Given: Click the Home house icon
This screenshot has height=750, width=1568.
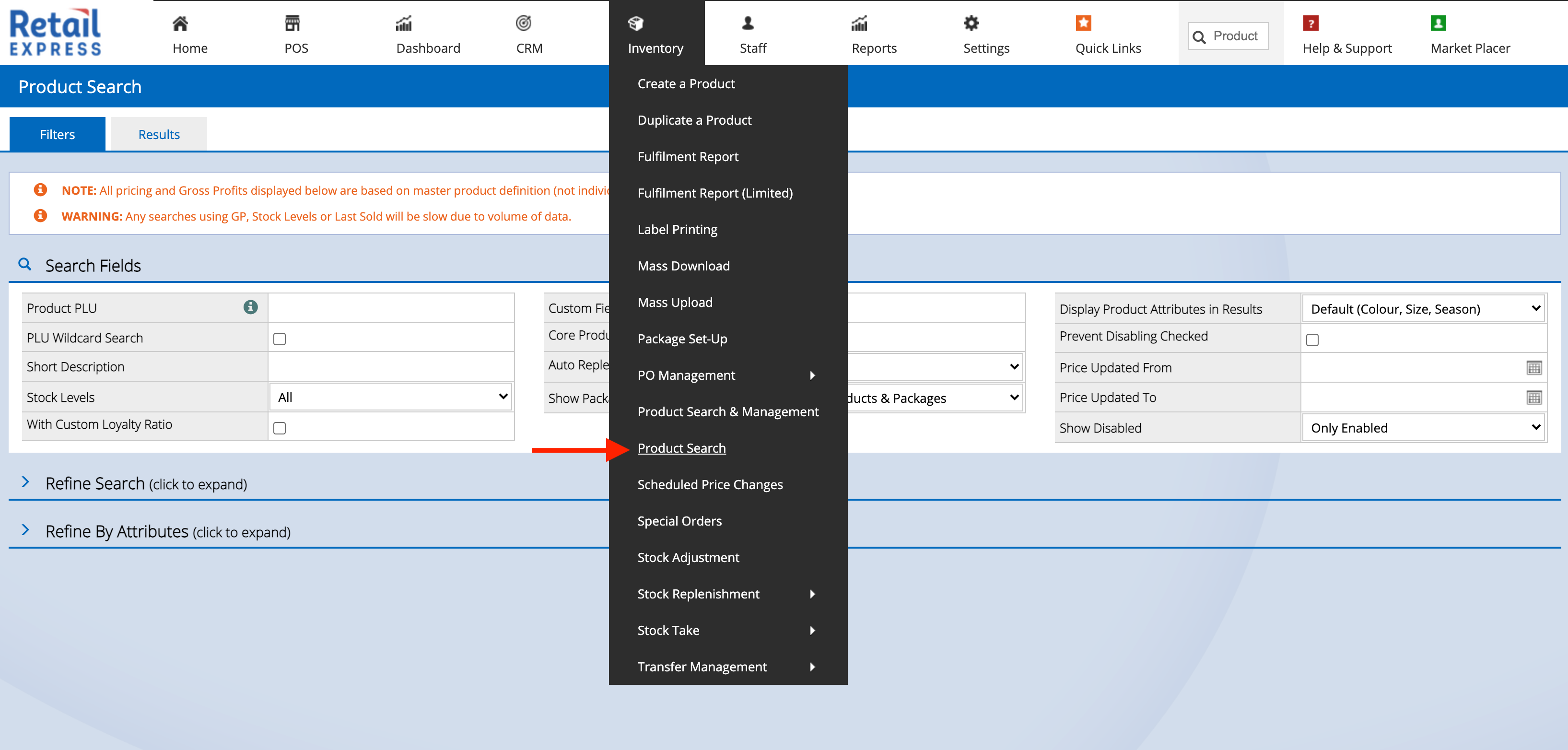Looking at the screenshot, I should pos(180,23).
